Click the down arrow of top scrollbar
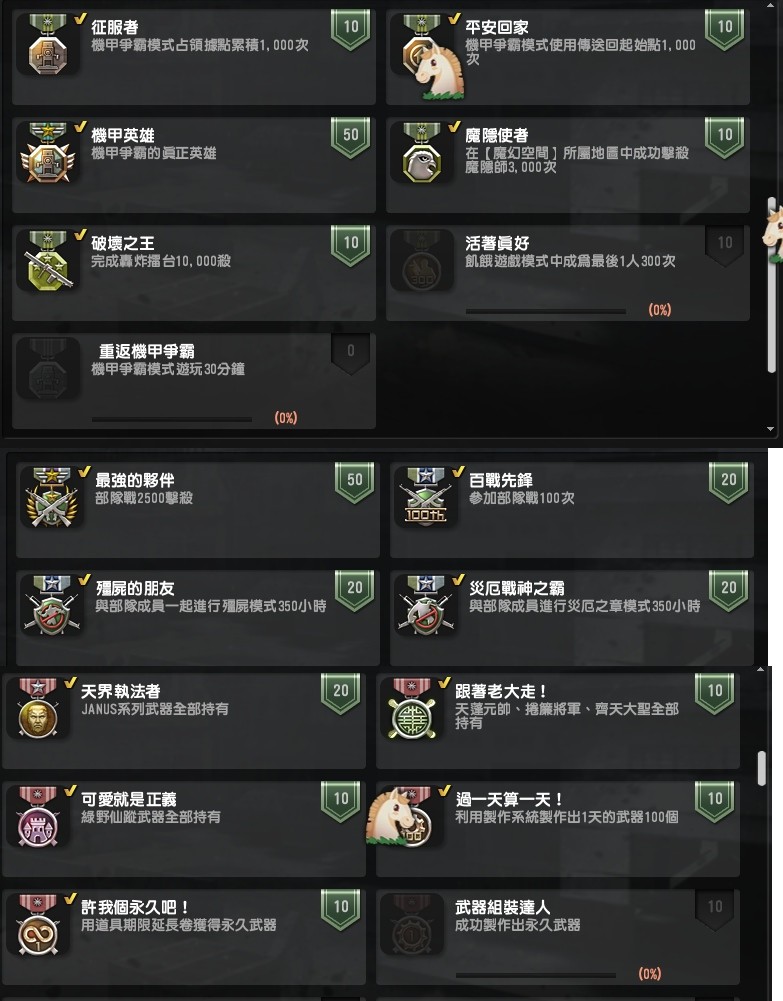Viewport: 783px width, 1001px height. click(771, 429)
